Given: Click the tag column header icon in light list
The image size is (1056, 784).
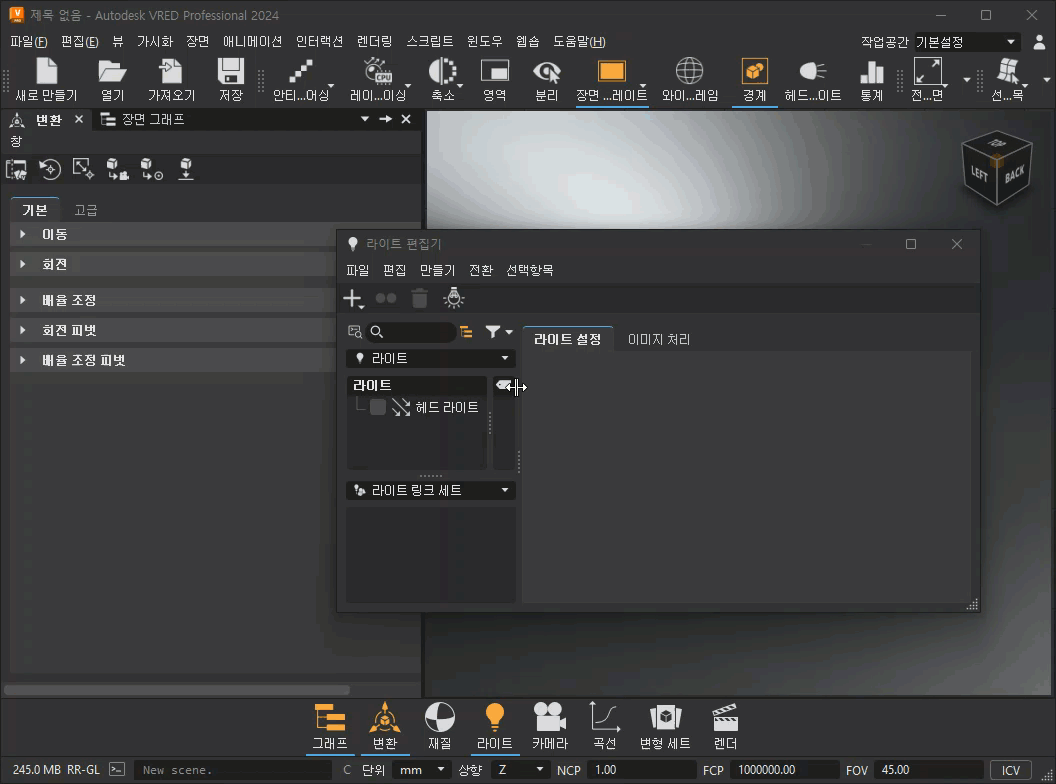Looking at the screenshot, I should [503, 385].
